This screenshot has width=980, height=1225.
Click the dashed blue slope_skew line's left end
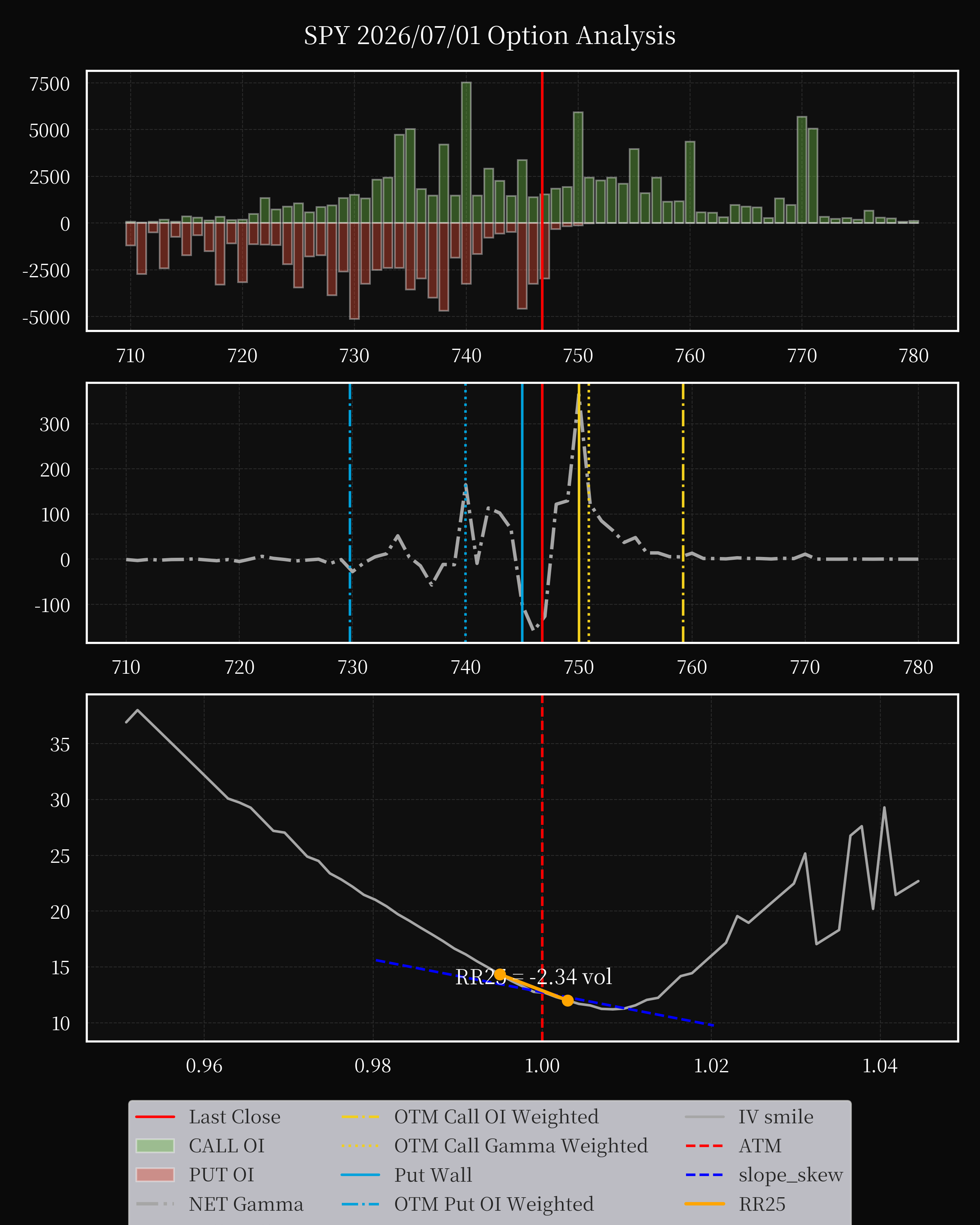point(376,960)
